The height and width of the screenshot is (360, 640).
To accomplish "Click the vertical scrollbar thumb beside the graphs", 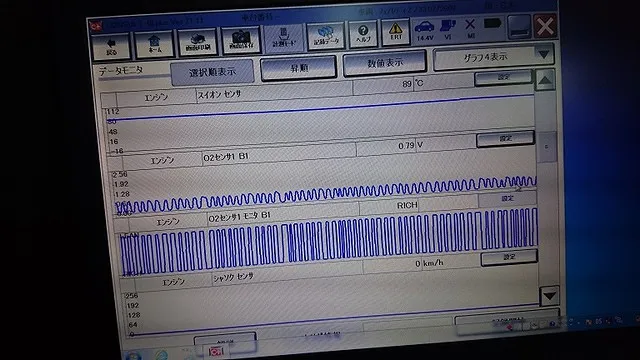I will (546, 147).
